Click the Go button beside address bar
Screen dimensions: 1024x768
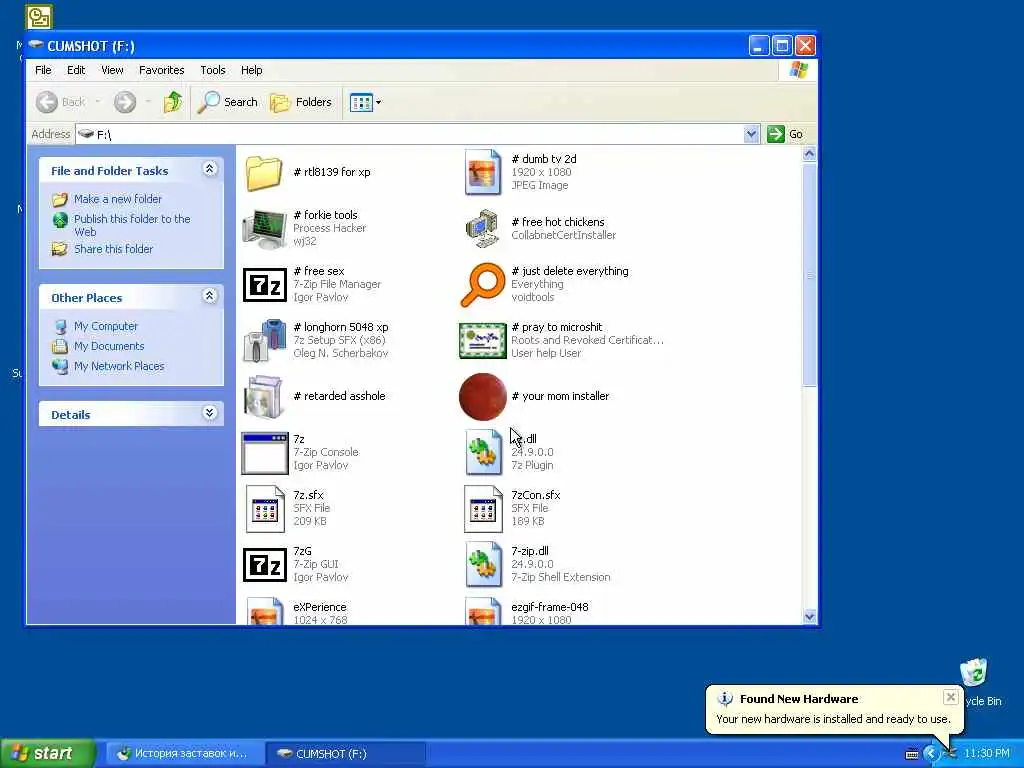click(x=786, y=134)
